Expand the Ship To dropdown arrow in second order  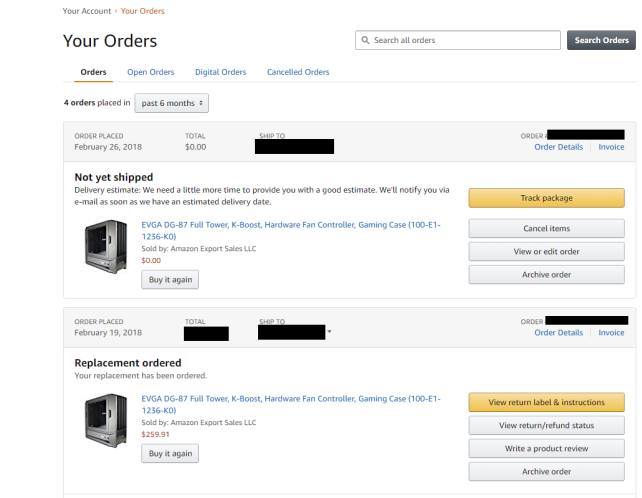click(329, 332)
